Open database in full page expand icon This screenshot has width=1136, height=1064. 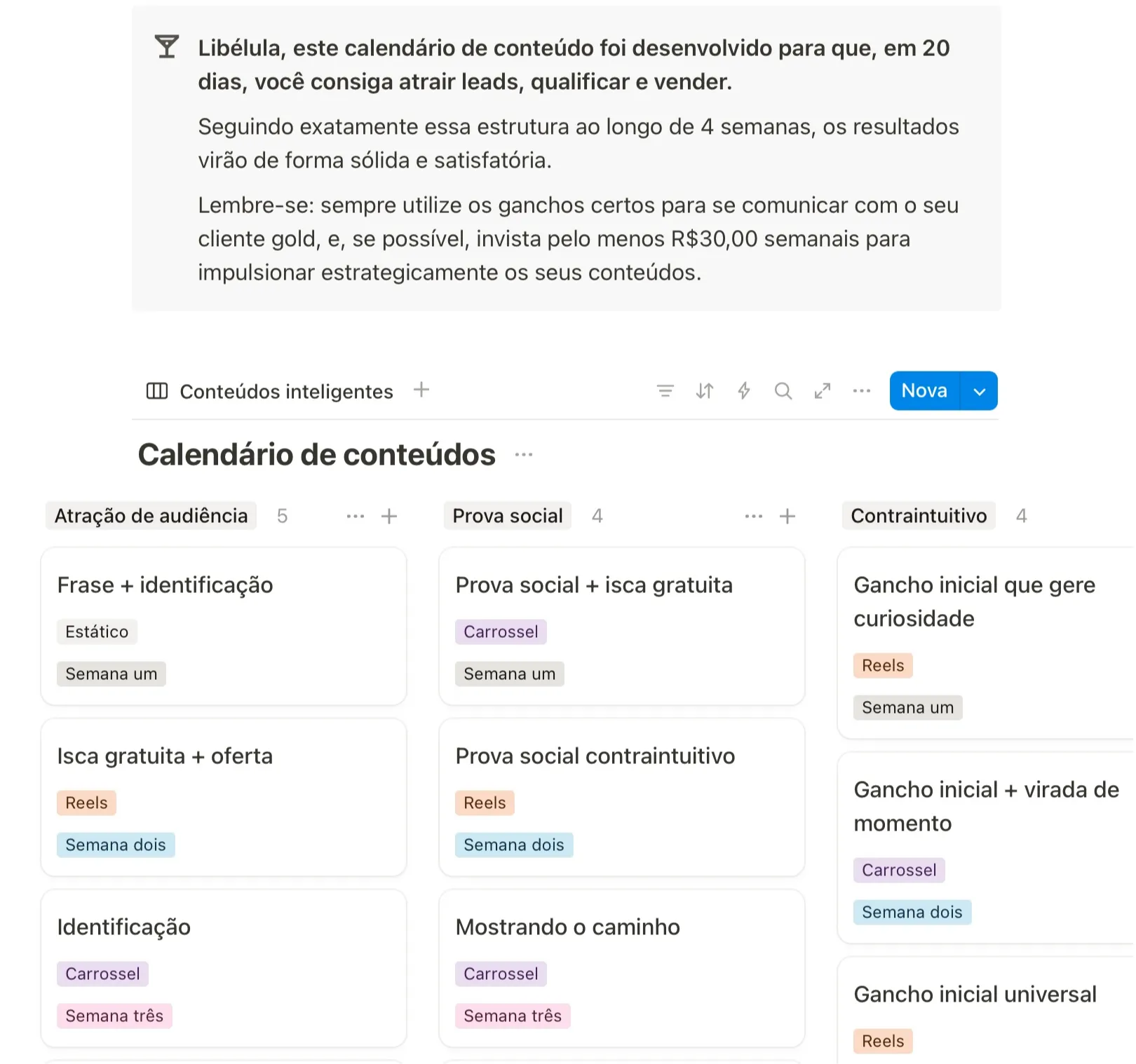click(x=822, y=391)
